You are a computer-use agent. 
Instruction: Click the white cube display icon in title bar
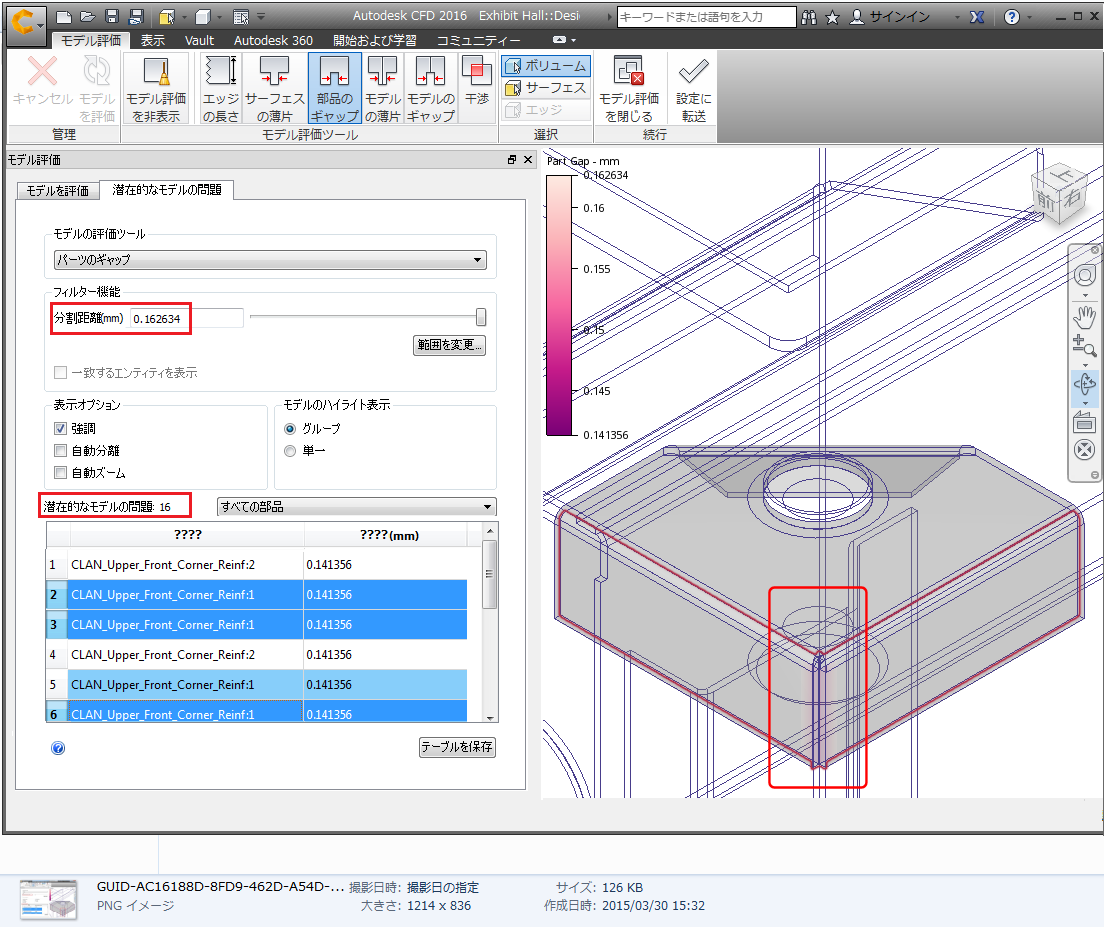point(203,17)
